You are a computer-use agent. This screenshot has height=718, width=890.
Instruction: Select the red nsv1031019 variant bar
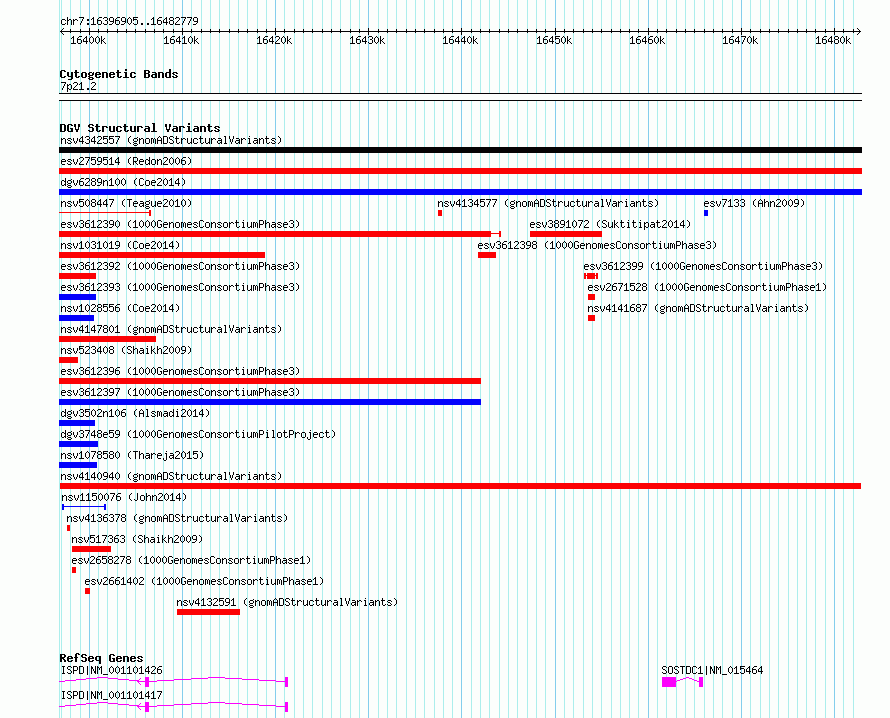(x=162, y=255)
